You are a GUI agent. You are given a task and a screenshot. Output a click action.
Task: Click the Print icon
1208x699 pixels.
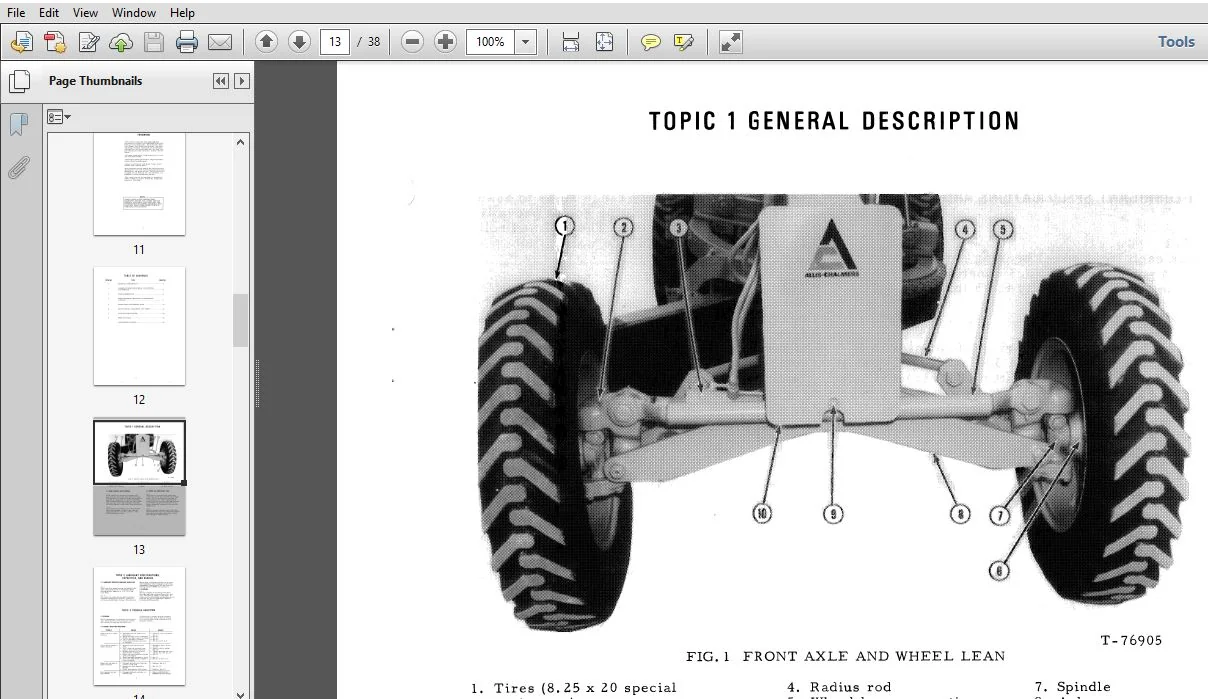coord(187,42)
